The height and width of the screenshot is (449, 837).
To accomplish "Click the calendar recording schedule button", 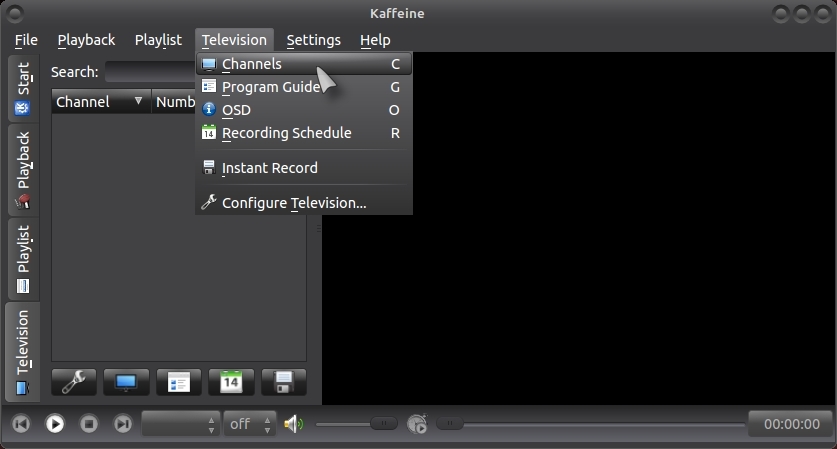I will pos(231,382).
